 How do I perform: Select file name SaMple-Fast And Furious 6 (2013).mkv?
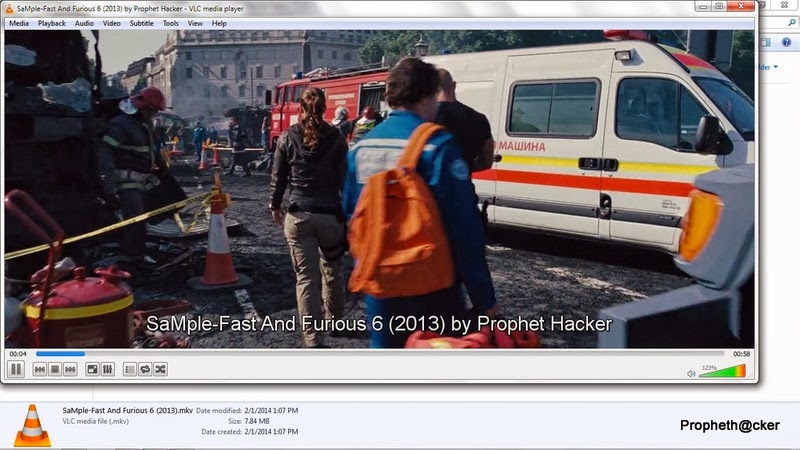(128, 410)
